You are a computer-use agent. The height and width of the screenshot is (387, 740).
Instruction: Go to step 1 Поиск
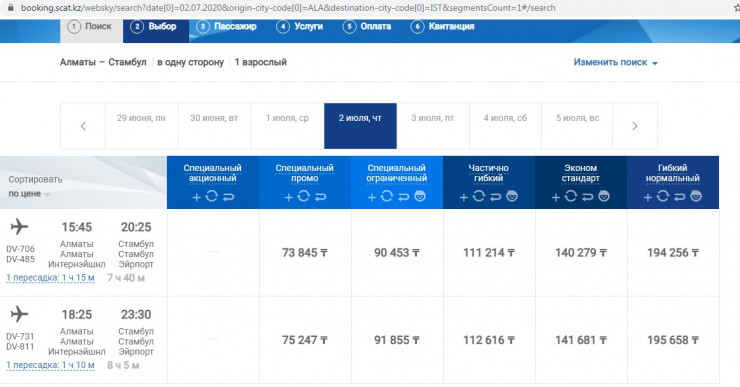pyautogui.click(x=91, y=30)
